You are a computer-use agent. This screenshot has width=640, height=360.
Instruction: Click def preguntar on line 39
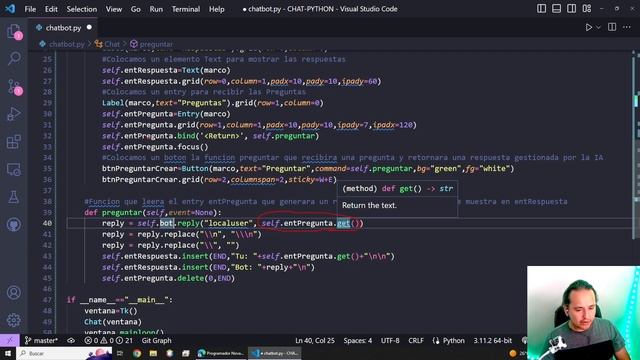click(113, 212)
